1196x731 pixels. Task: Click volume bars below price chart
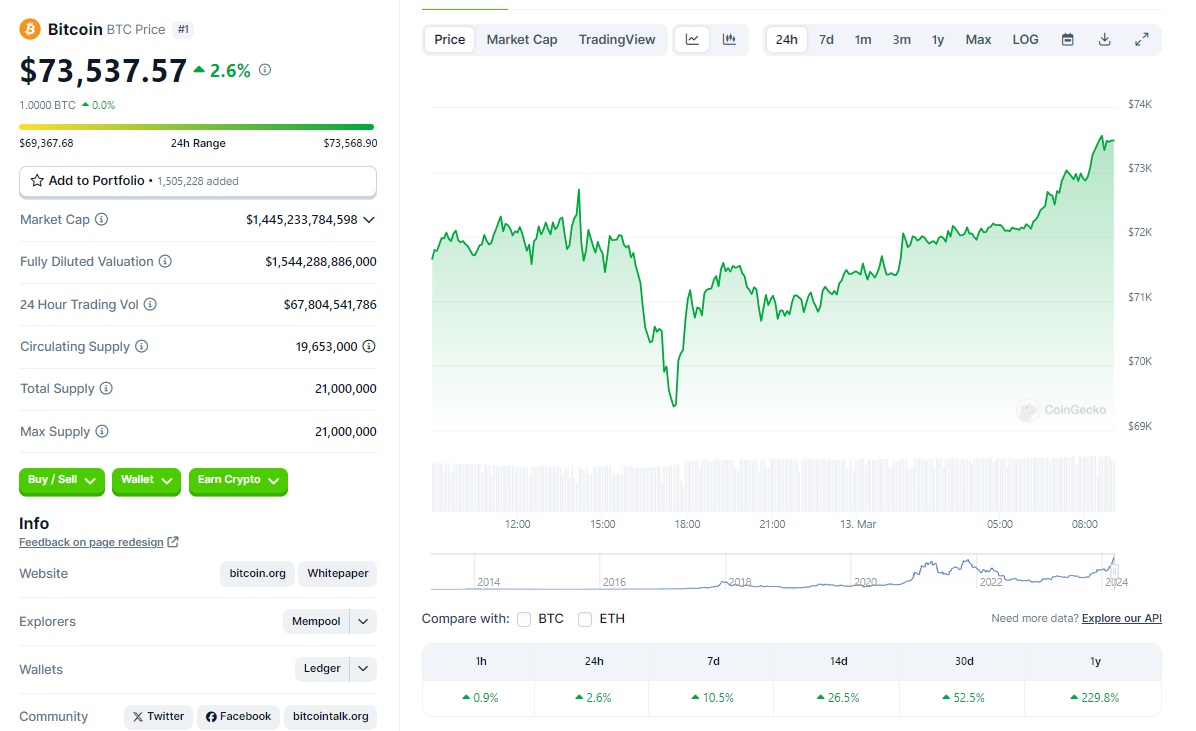click(773, 485)
